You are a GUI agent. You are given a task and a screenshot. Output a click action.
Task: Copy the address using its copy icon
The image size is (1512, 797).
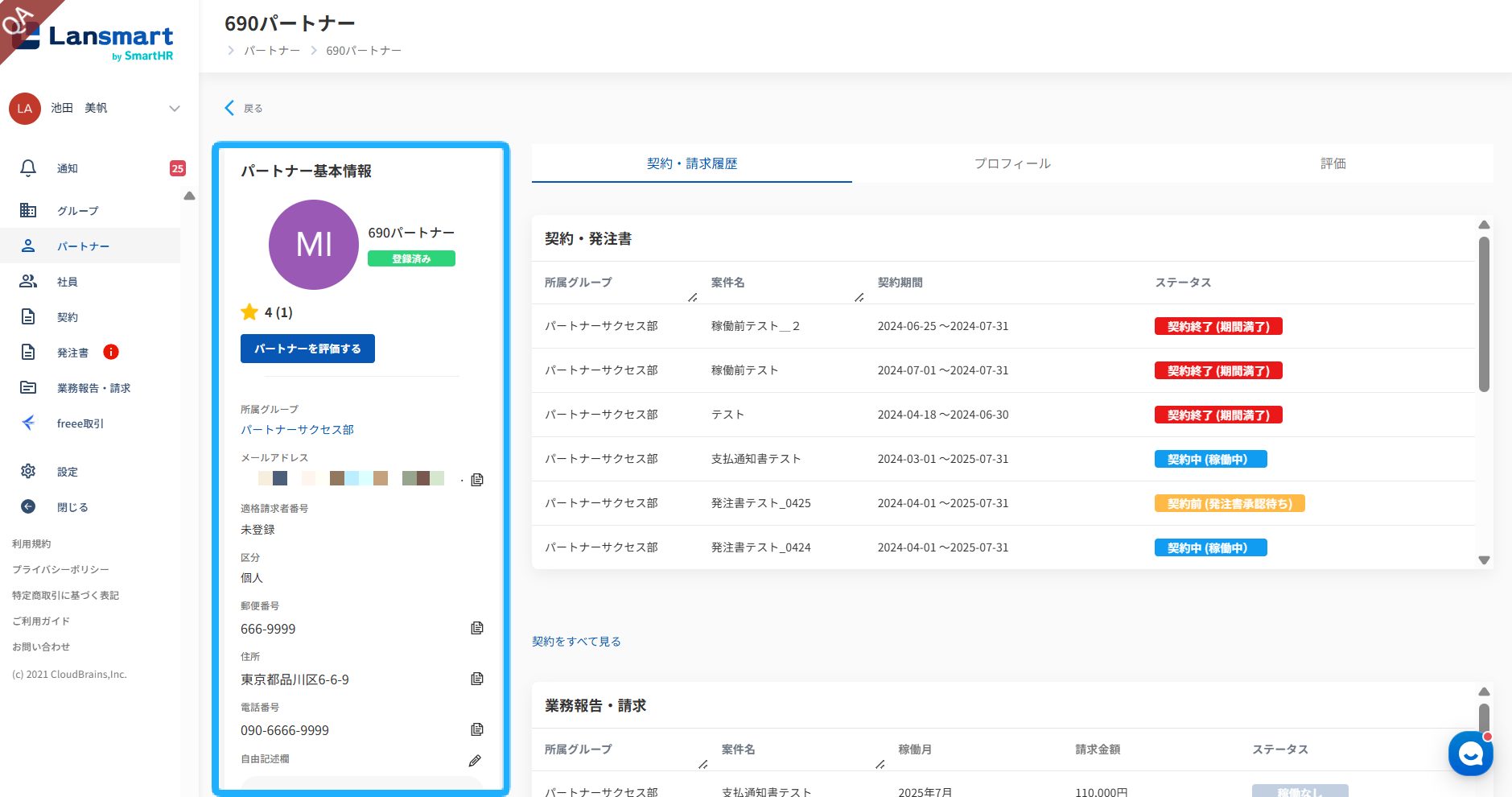pyautogui.click(x=477, y=679)
